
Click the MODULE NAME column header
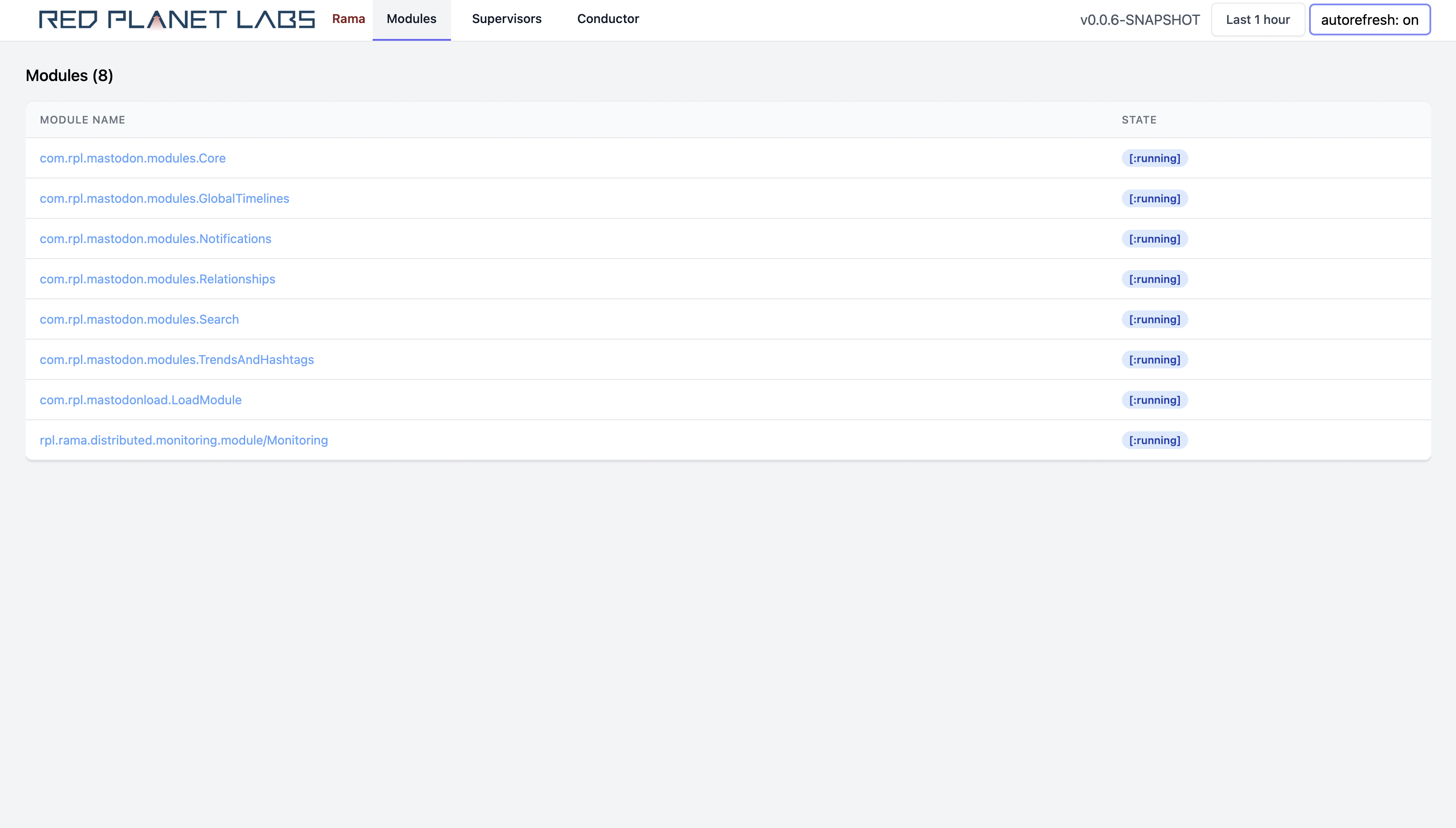[x=82, y=120]
